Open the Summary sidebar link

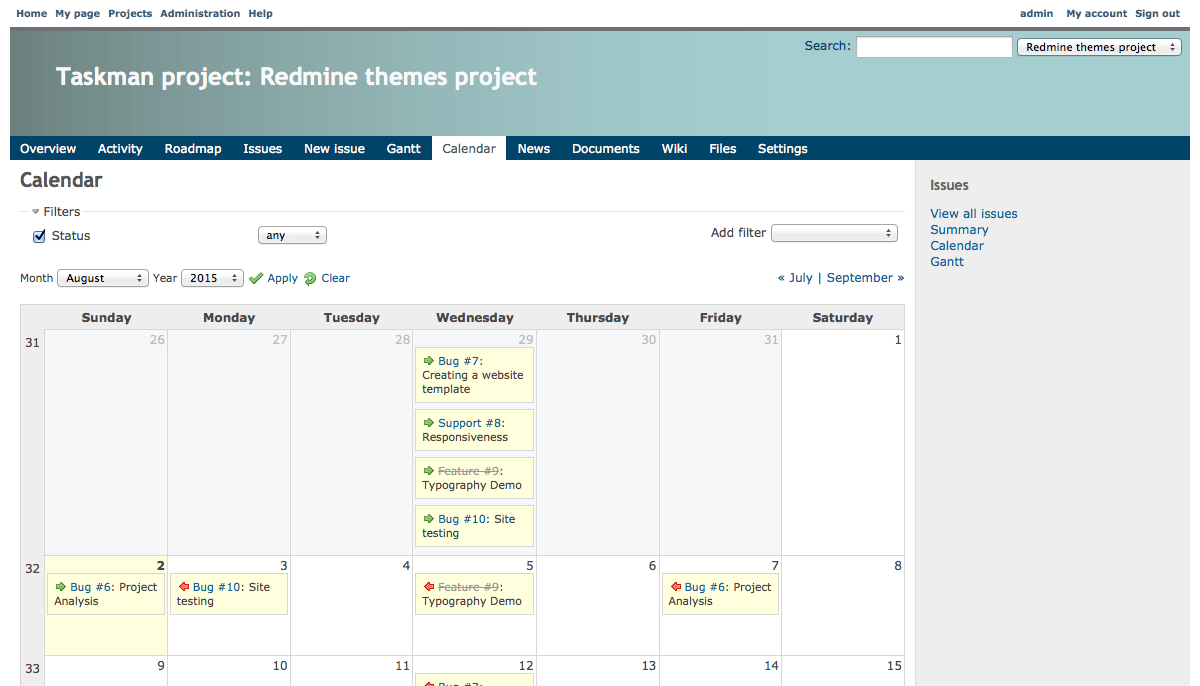coord(959,229)
